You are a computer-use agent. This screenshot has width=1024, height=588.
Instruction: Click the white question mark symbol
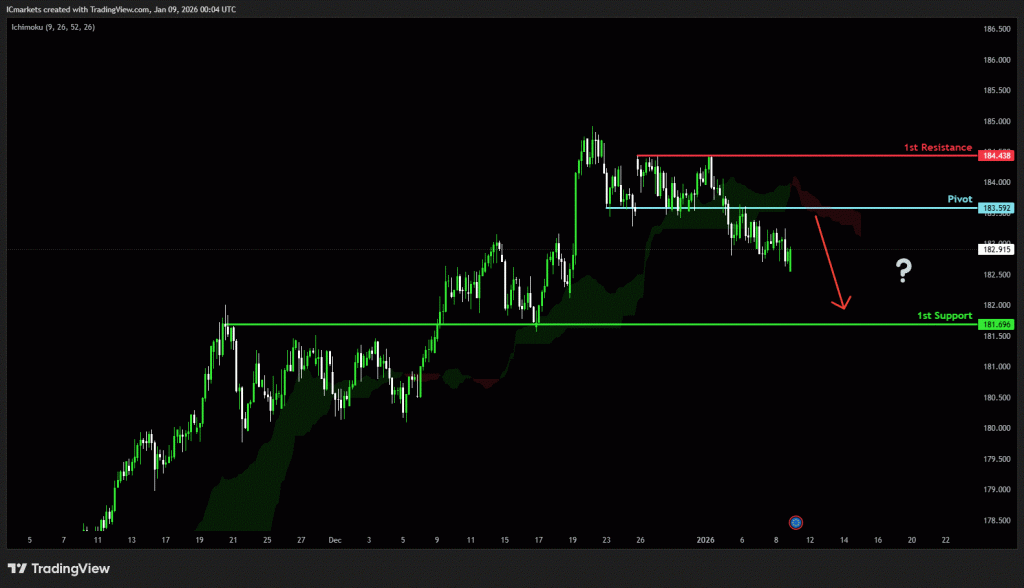[x=903, y=268]
